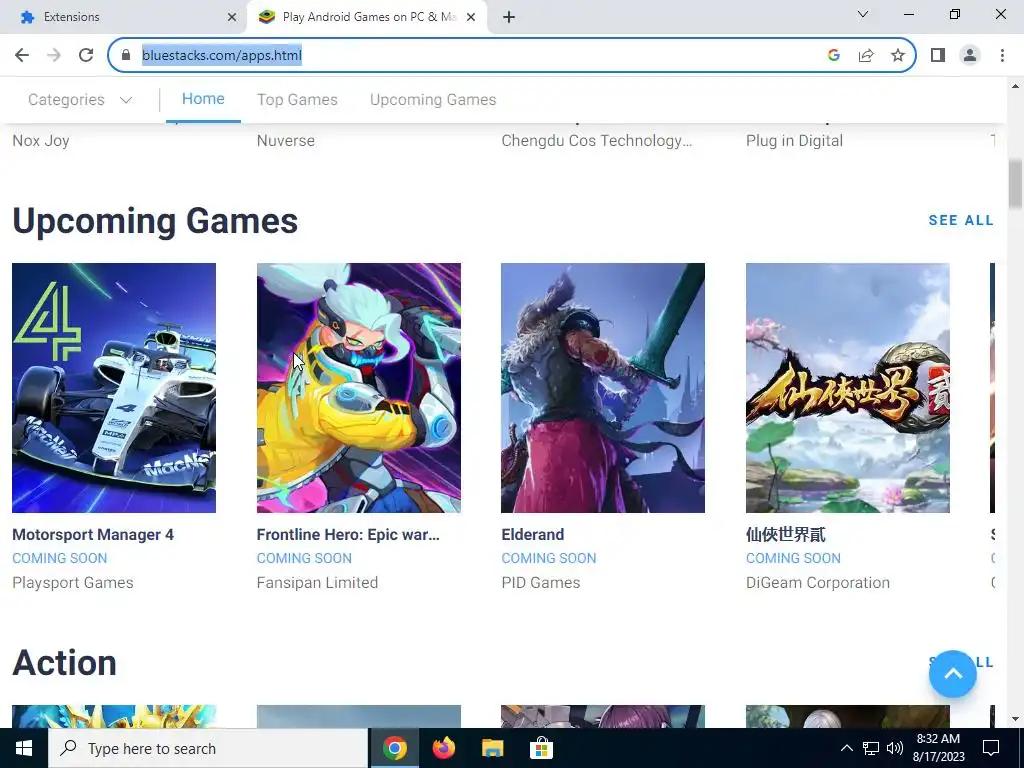Open Chrome three-dot menu

[1002, 56]
